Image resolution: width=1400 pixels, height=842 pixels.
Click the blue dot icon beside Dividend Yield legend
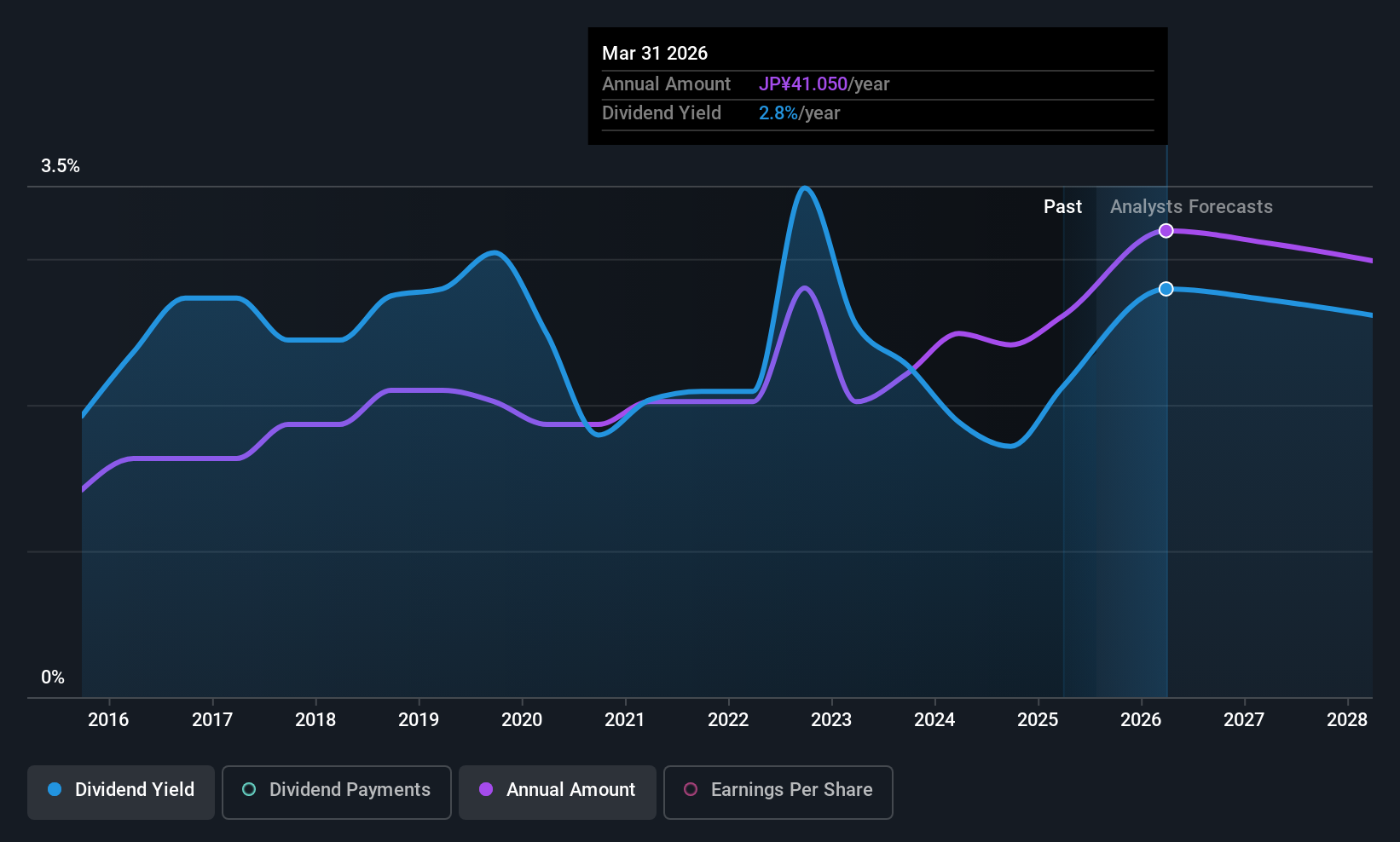55,789
